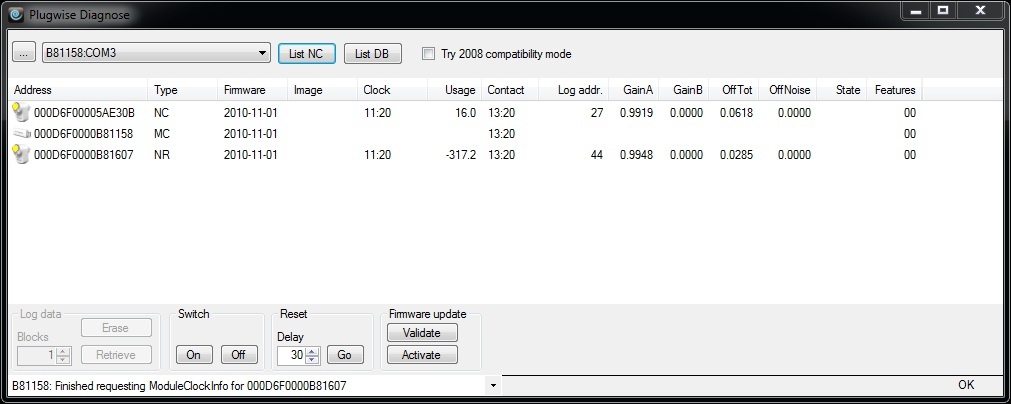Click the NC type cell

(x=161, y=113)
